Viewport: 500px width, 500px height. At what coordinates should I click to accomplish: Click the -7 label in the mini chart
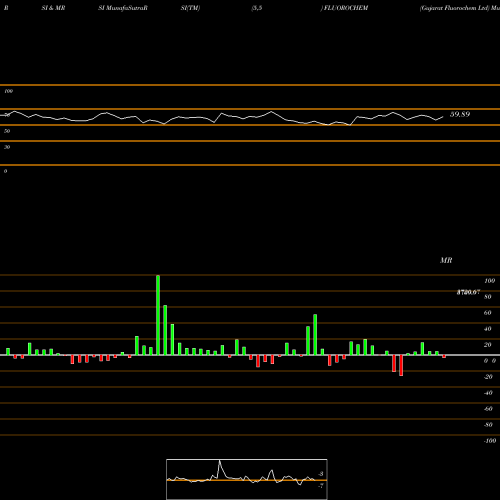click(321, 486)
